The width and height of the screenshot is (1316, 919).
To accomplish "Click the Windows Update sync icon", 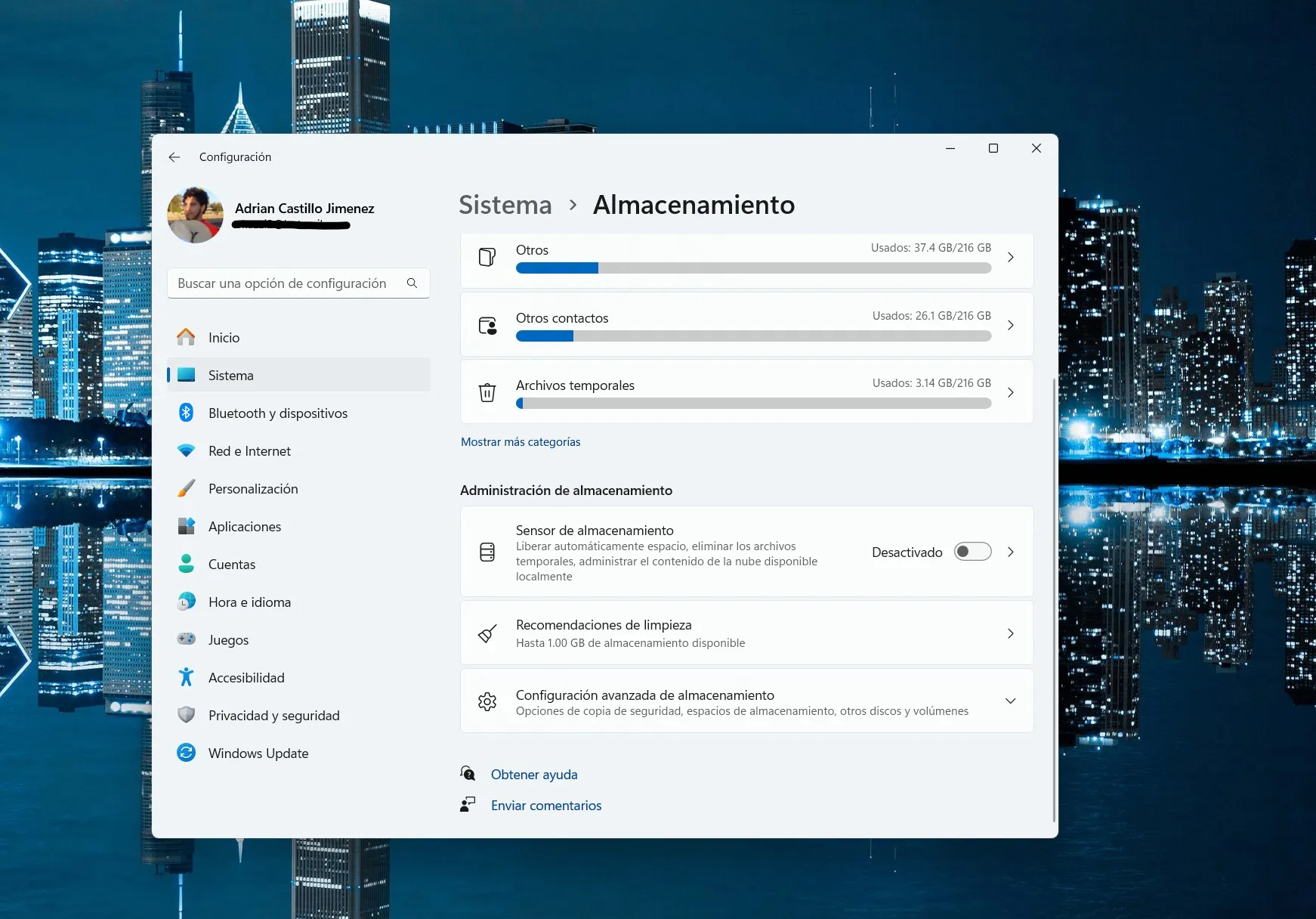I will tap(186, 753).
